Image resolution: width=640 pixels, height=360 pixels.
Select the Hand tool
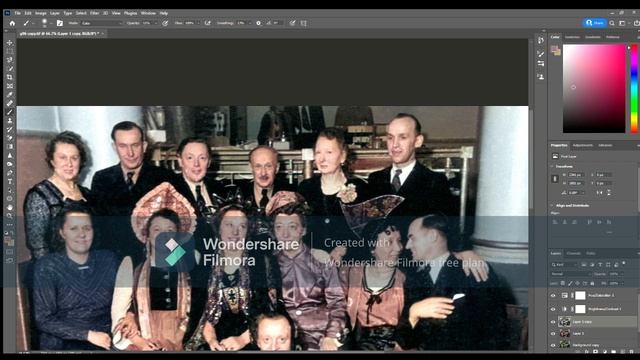[x=9, y=207]
